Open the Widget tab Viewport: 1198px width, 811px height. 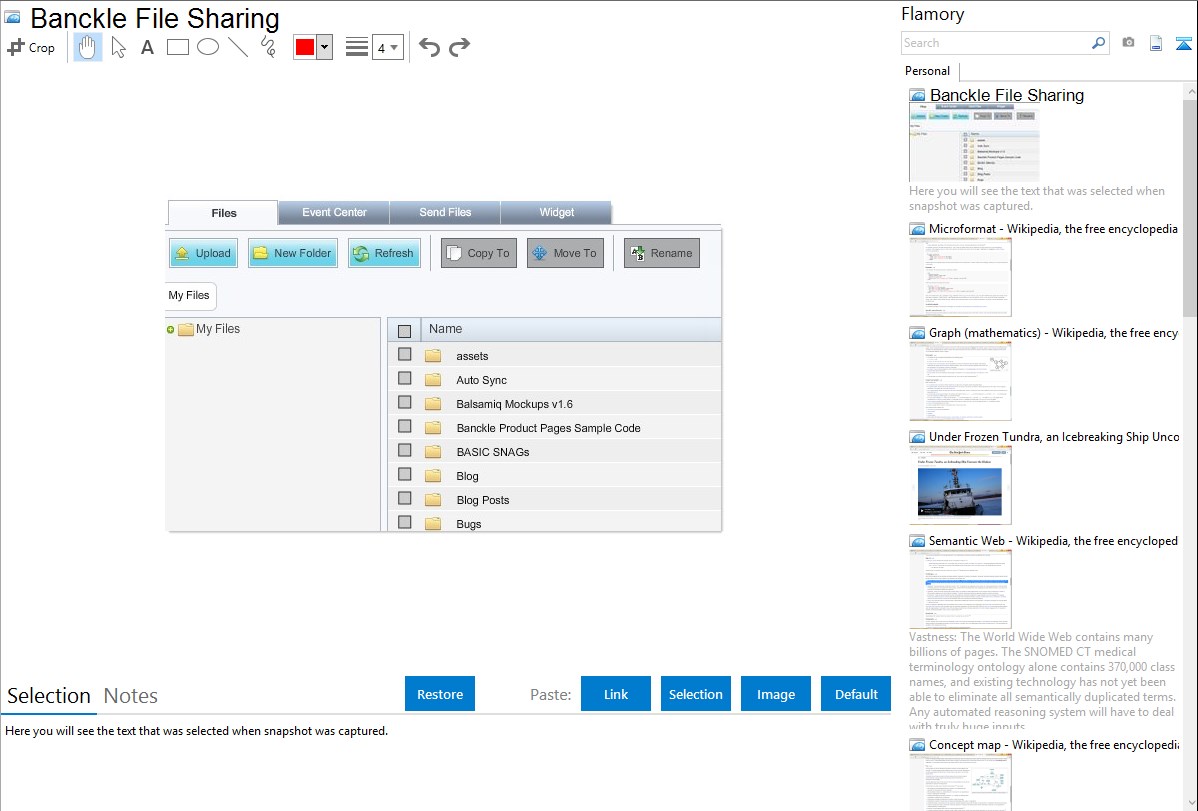(x=556, y=212)
